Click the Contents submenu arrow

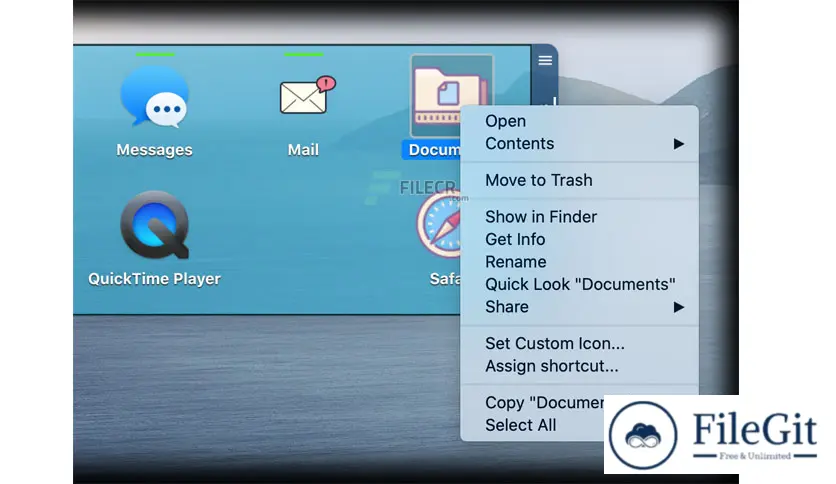tap(678, 144)
